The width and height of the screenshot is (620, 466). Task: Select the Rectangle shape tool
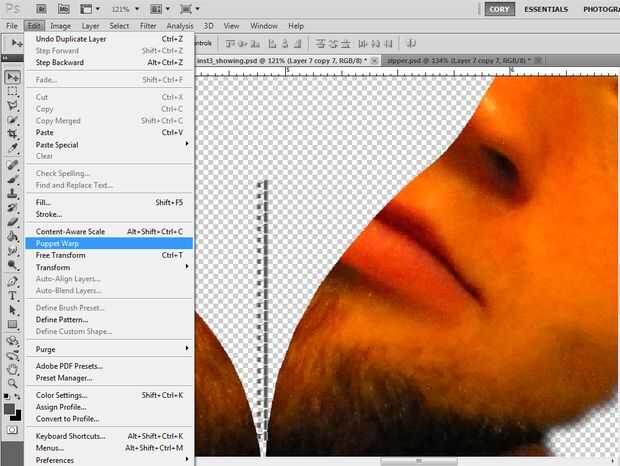(12, 324)
